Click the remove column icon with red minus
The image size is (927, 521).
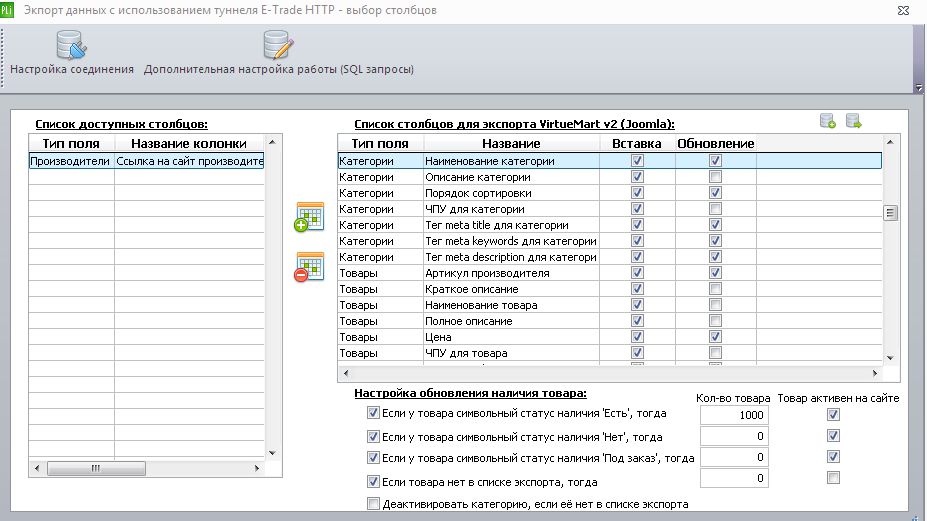[x=309, y=267]
